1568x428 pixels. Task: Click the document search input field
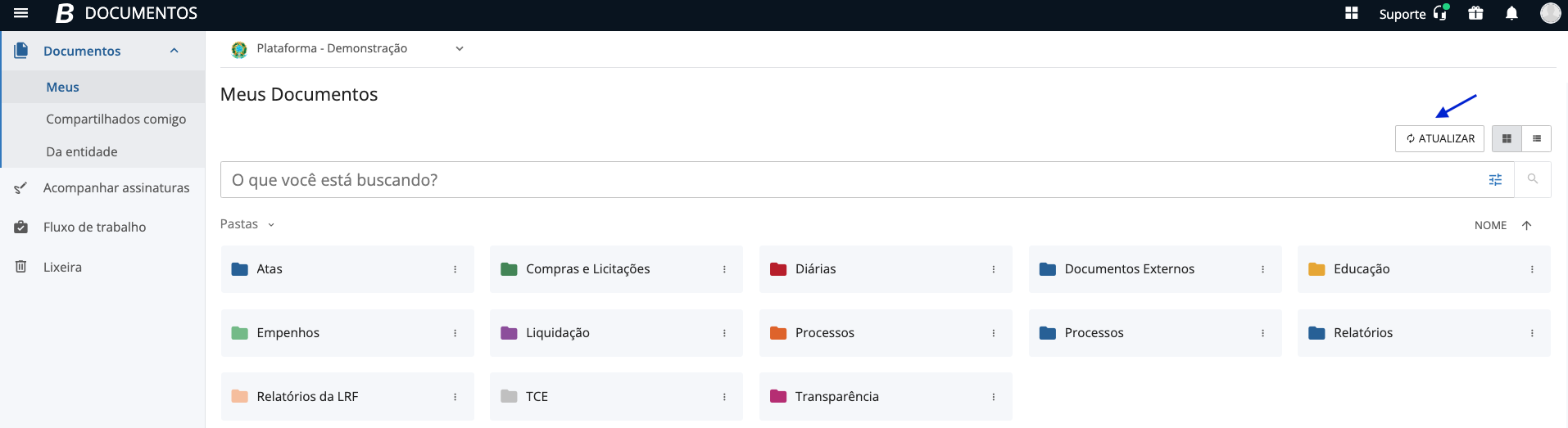click(852, 180)
